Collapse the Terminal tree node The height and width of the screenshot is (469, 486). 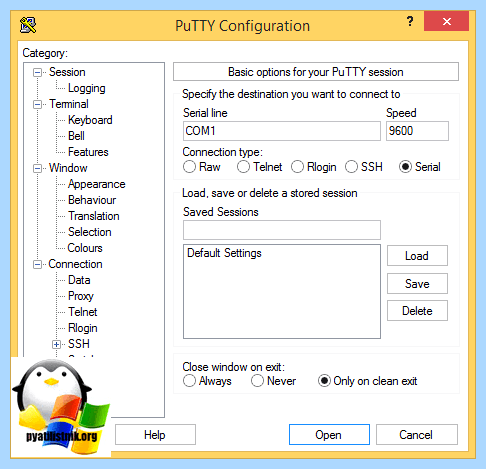(x=38, y=104)
